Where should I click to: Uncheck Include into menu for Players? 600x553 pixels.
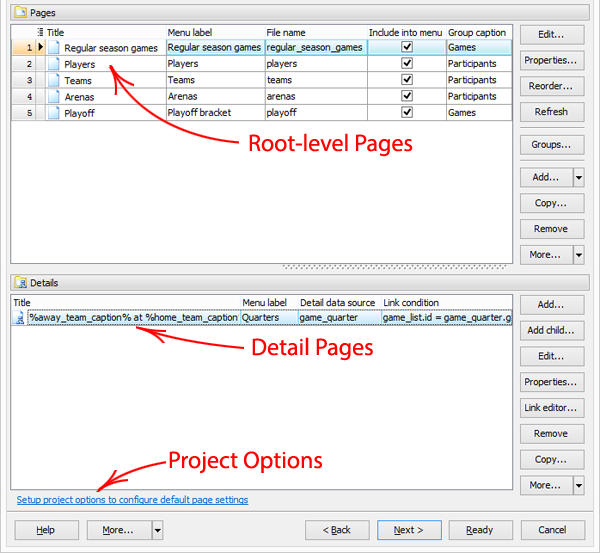coord(406,64)
